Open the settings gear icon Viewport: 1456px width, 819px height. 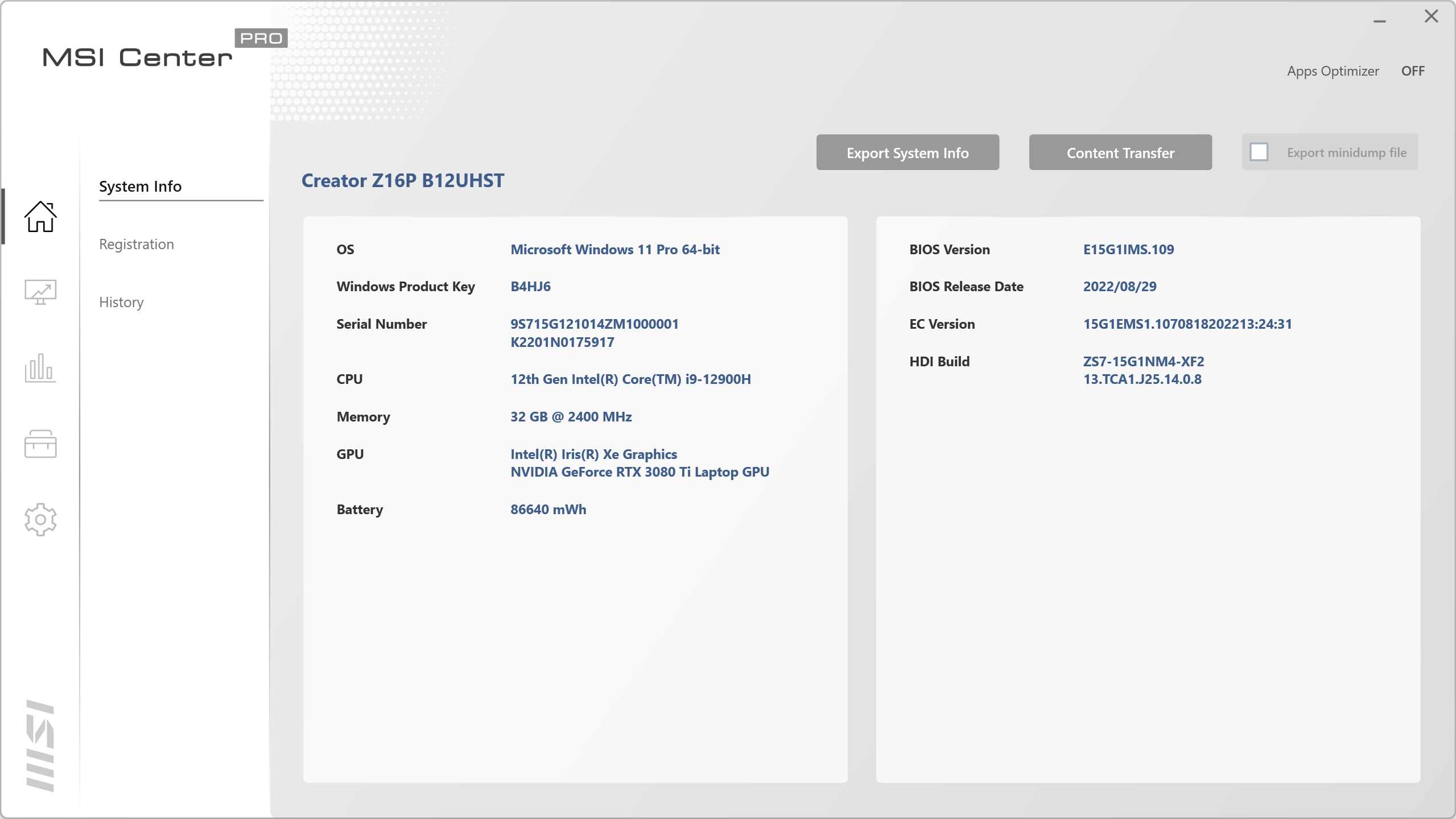pos(40,519)
